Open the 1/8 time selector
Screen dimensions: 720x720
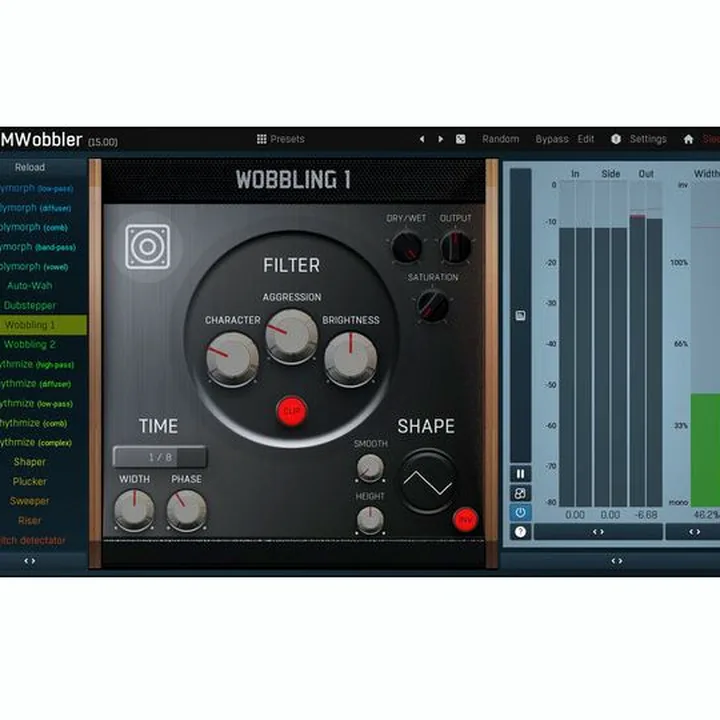tap(160, 457)
